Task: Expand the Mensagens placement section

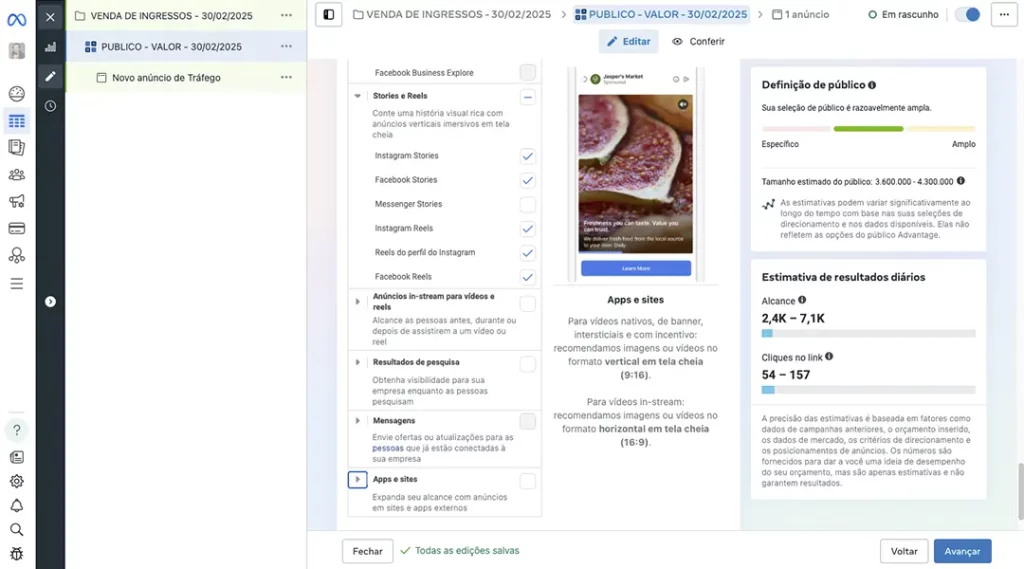Action: tap(358, 421)
